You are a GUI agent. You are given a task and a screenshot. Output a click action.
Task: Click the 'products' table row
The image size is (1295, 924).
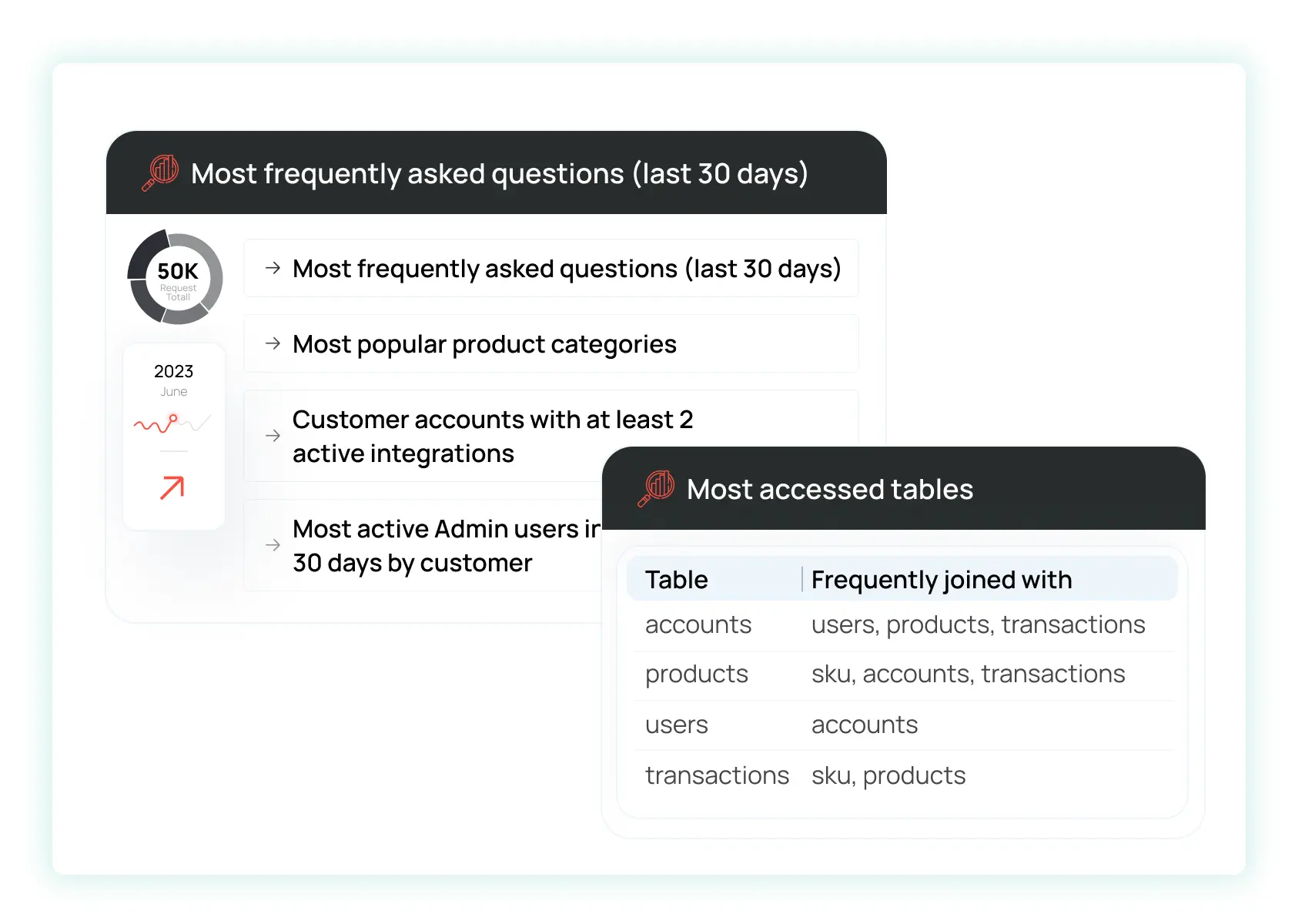click(x=904, y=675)
